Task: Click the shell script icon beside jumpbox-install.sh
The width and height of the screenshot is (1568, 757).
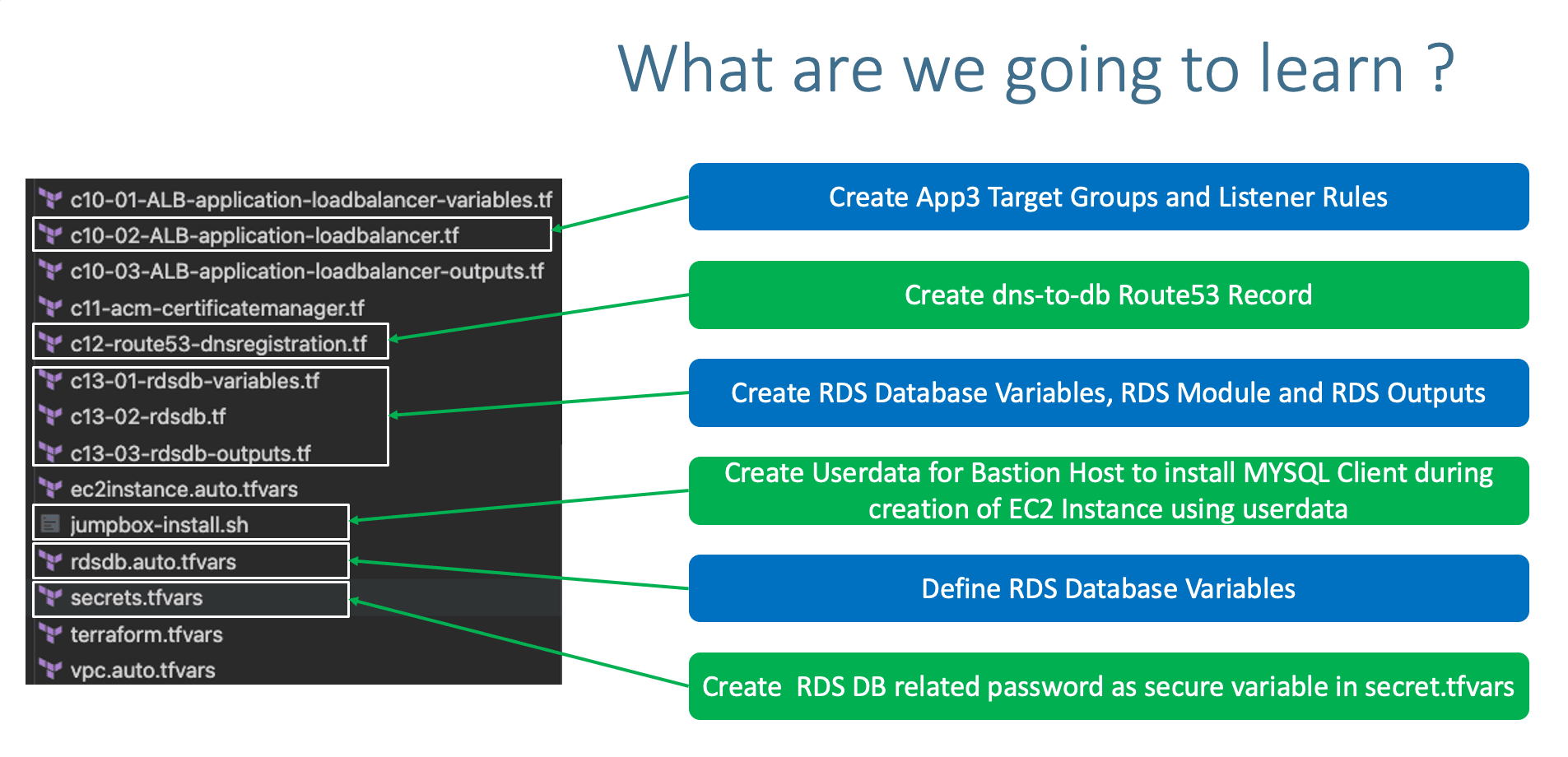Action: [x=51, y=524]
